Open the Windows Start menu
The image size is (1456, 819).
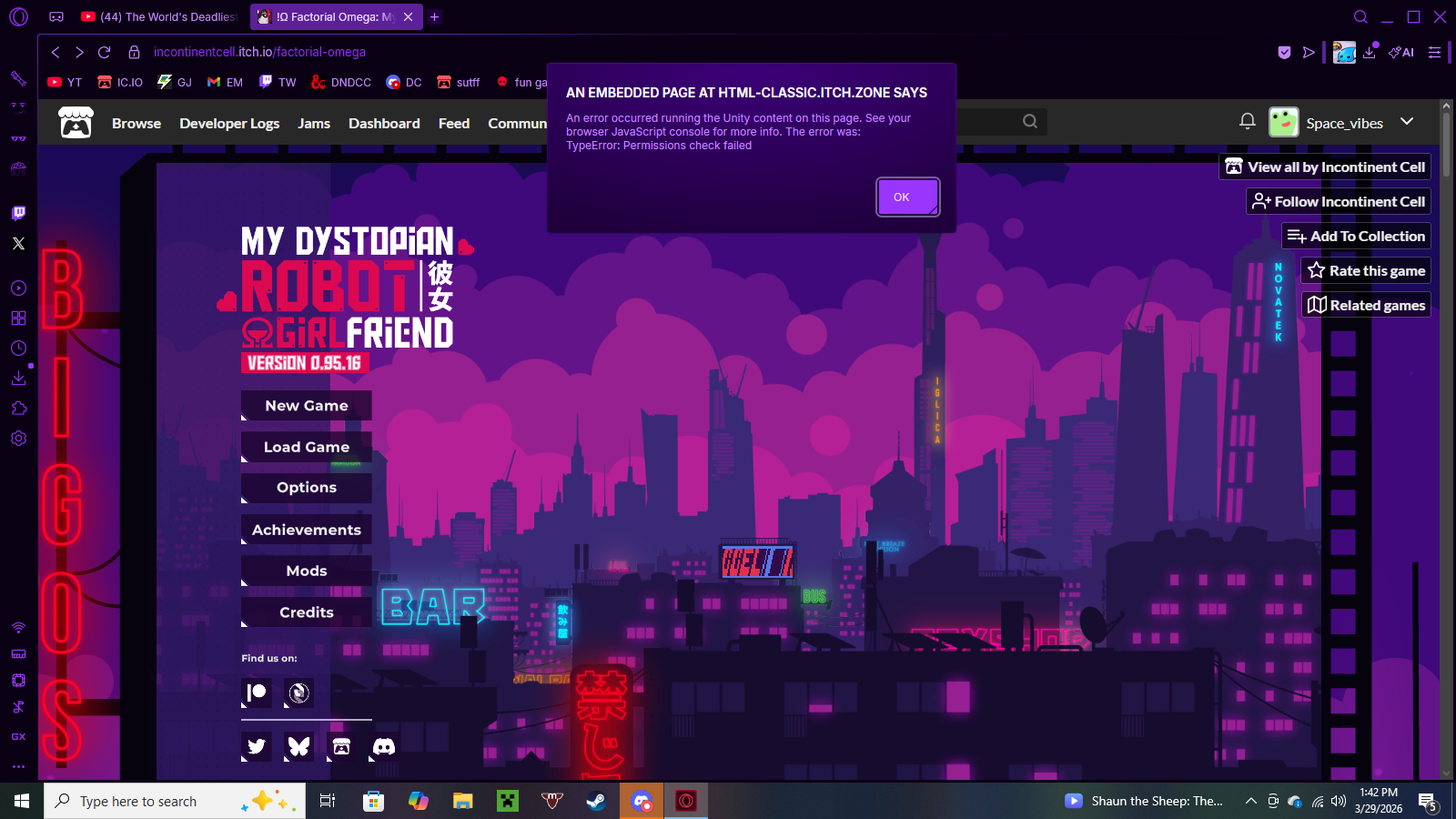pyautogui.click(x=22, y=801)
